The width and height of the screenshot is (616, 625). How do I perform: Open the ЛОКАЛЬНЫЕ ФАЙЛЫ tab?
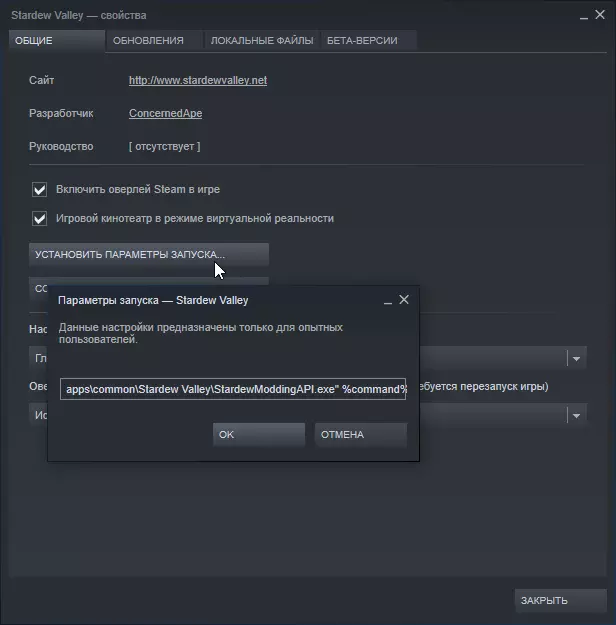[262, 41]
